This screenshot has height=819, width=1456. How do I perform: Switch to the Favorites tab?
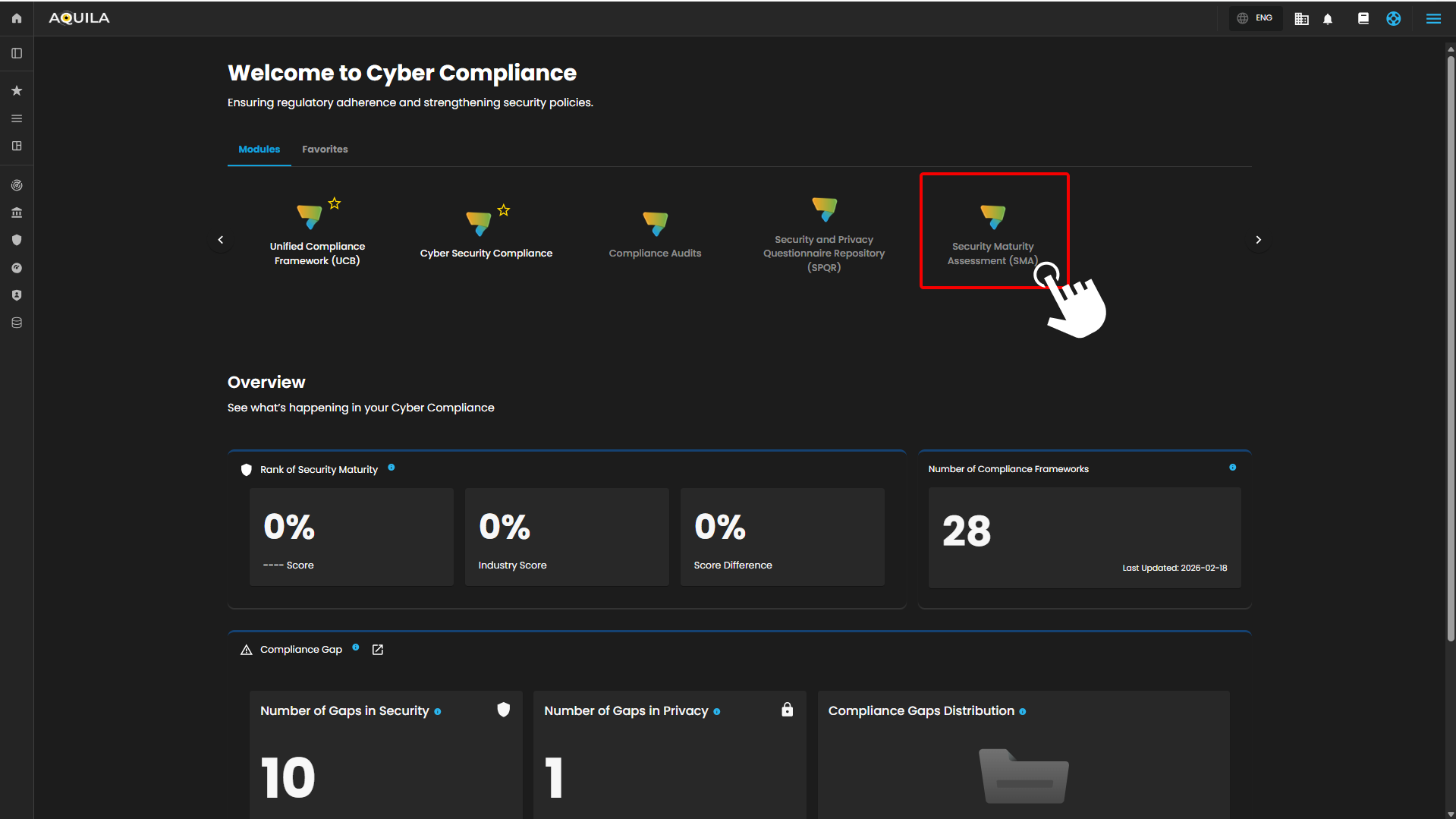coord(325,150)
